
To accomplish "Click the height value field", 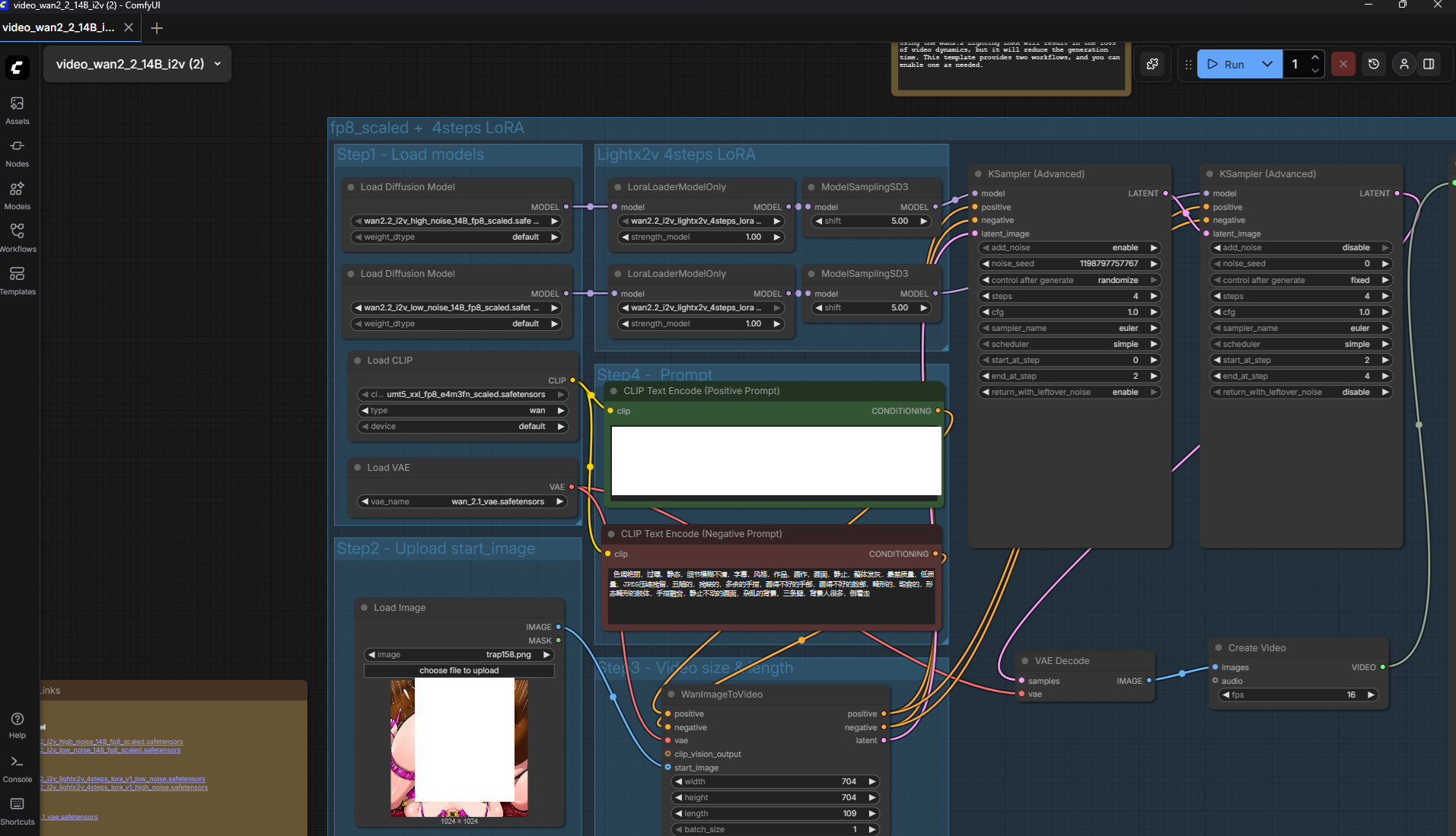I will [x=776, y=798].
